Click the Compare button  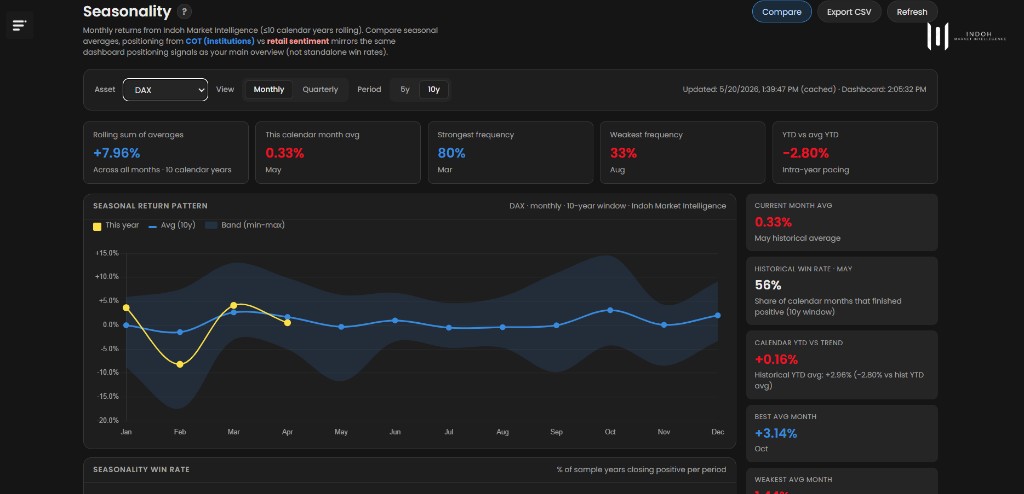click(782, 12)
